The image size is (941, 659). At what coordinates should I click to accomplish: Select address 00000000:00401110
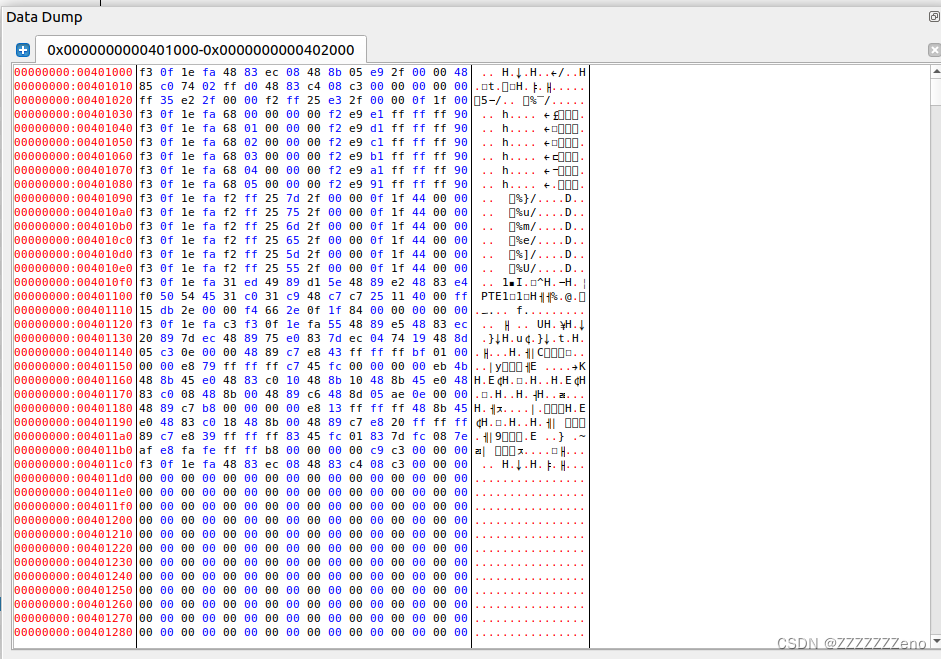pyautogui.click(x=73, y=310)
